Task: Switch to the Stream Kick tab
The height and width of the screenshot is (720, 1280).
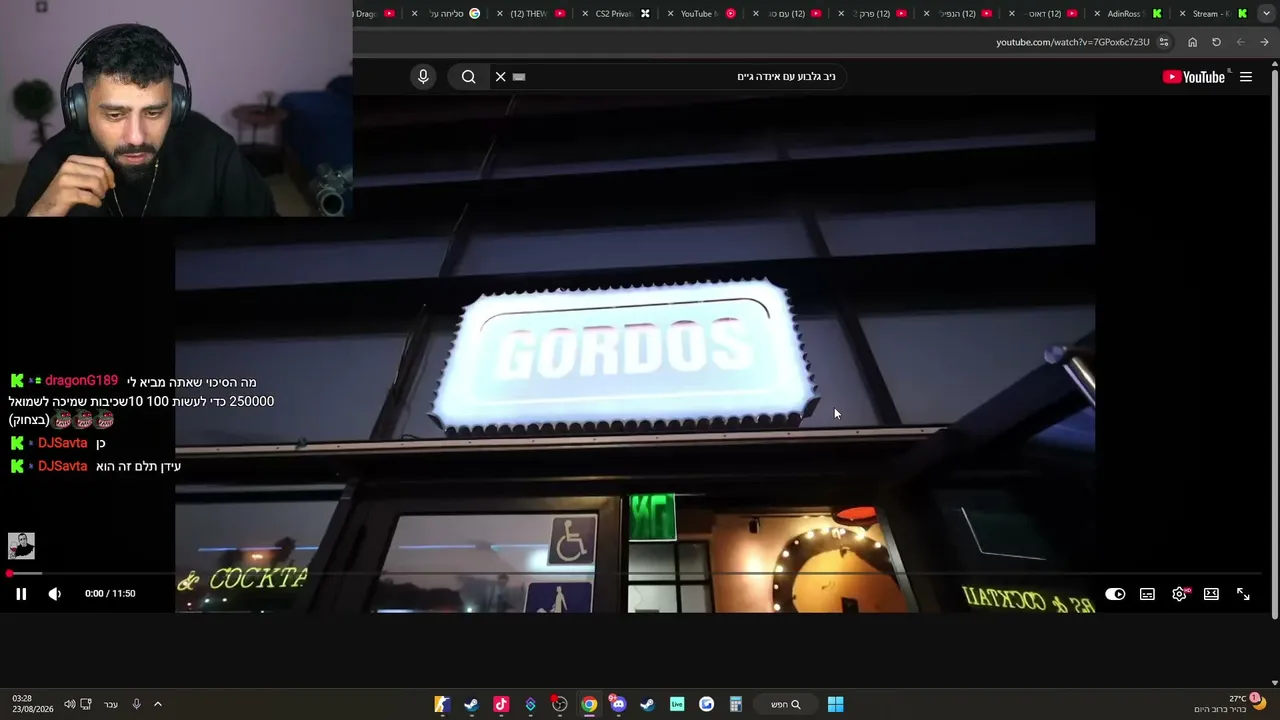Action: click(x=1213, y=14)
